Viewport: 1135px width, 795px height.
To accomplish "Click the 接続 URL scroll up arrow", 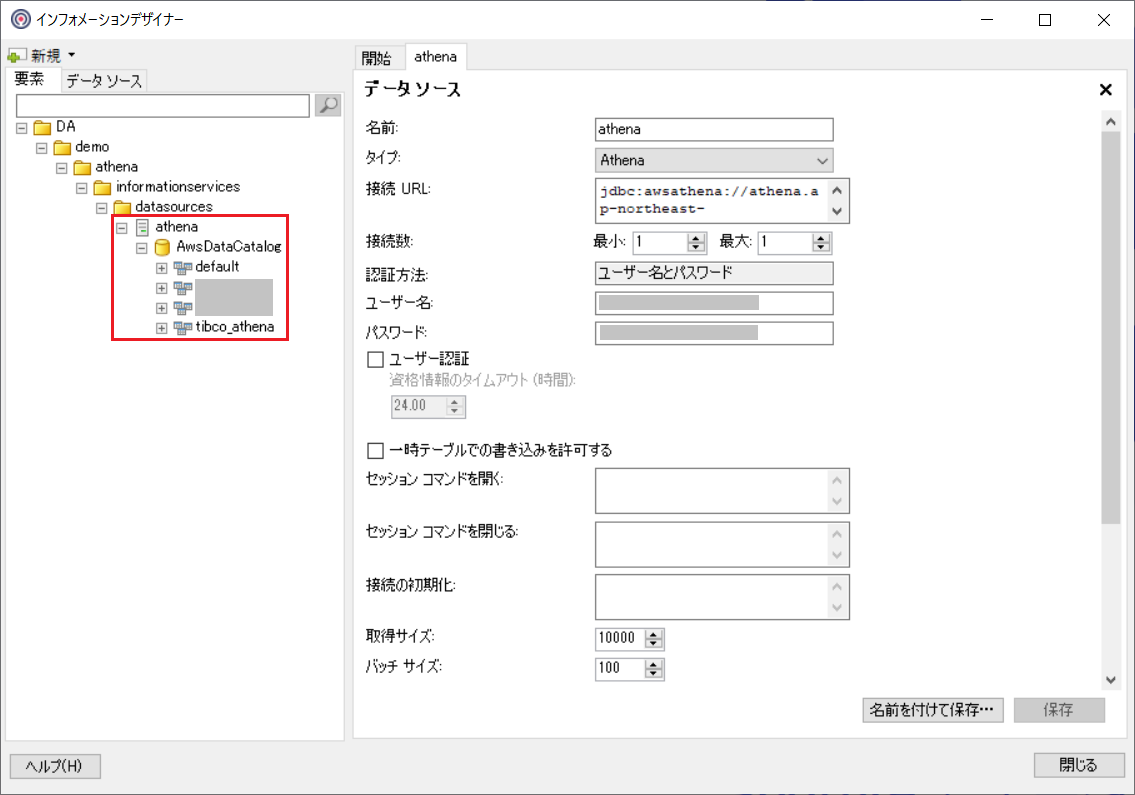I will 837,190.
